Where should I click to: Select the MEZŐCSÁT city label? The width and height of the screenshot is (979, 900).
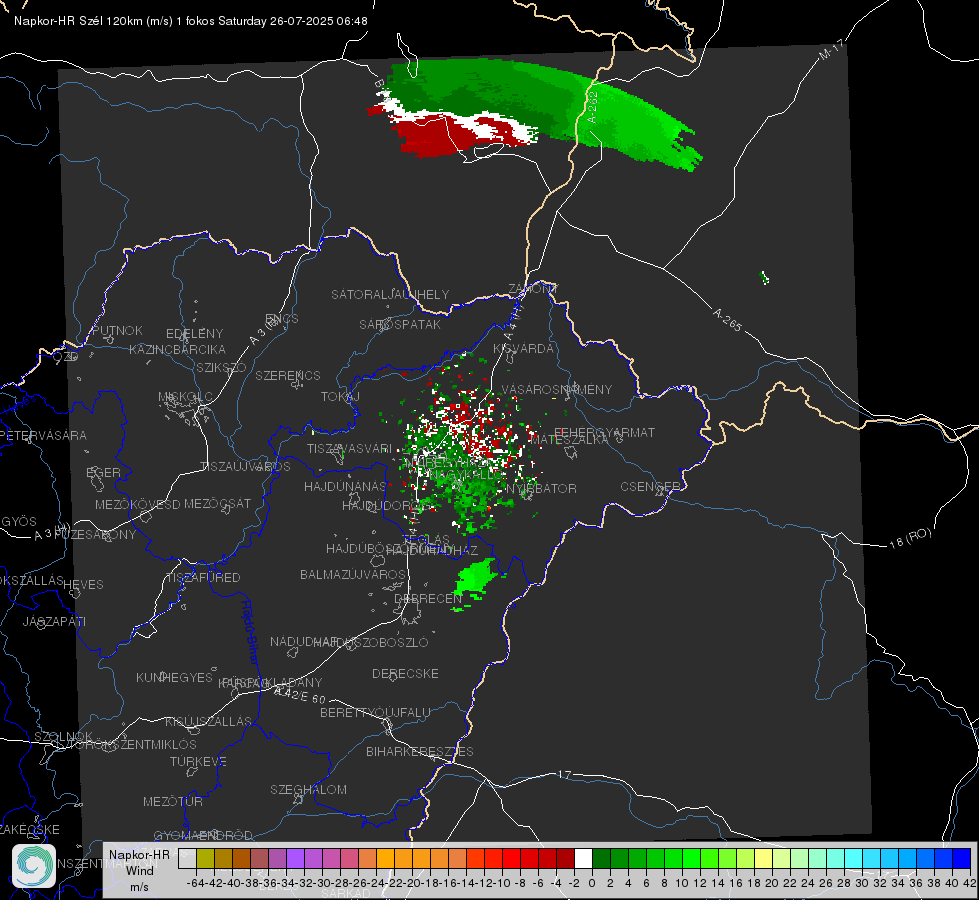[x=217, y=503]
